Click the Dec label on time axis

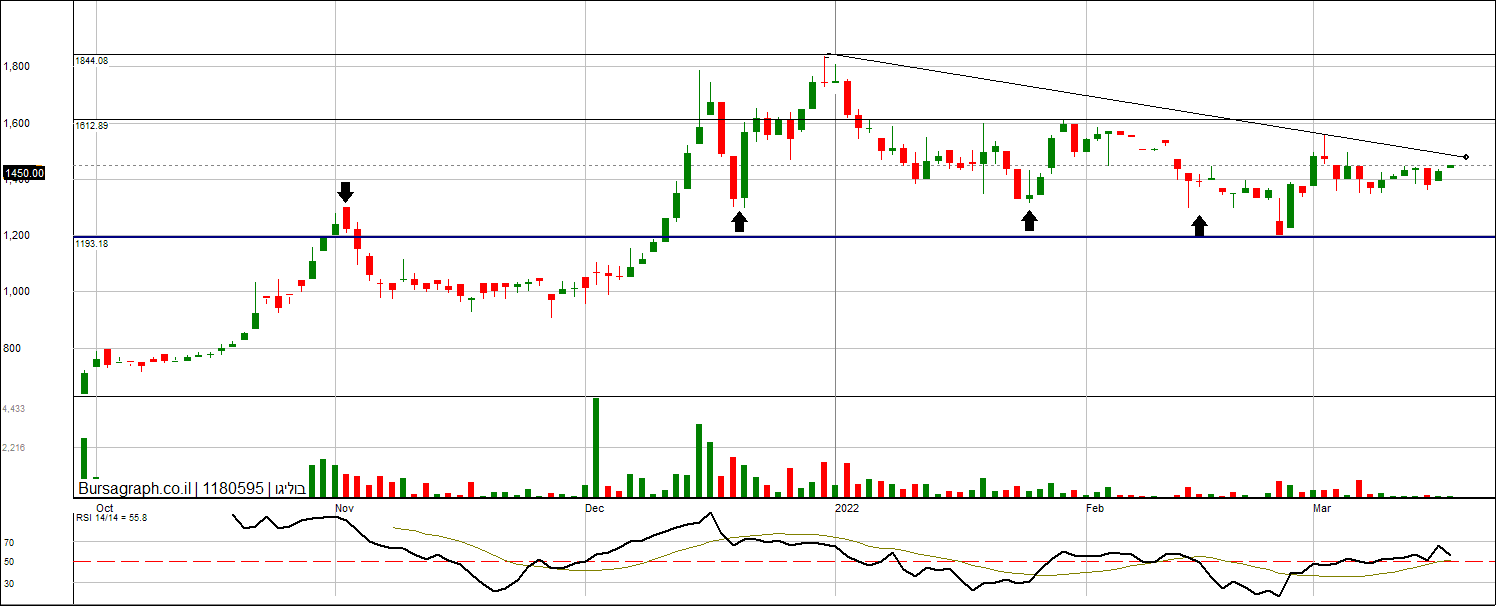(x=595, y=508)
